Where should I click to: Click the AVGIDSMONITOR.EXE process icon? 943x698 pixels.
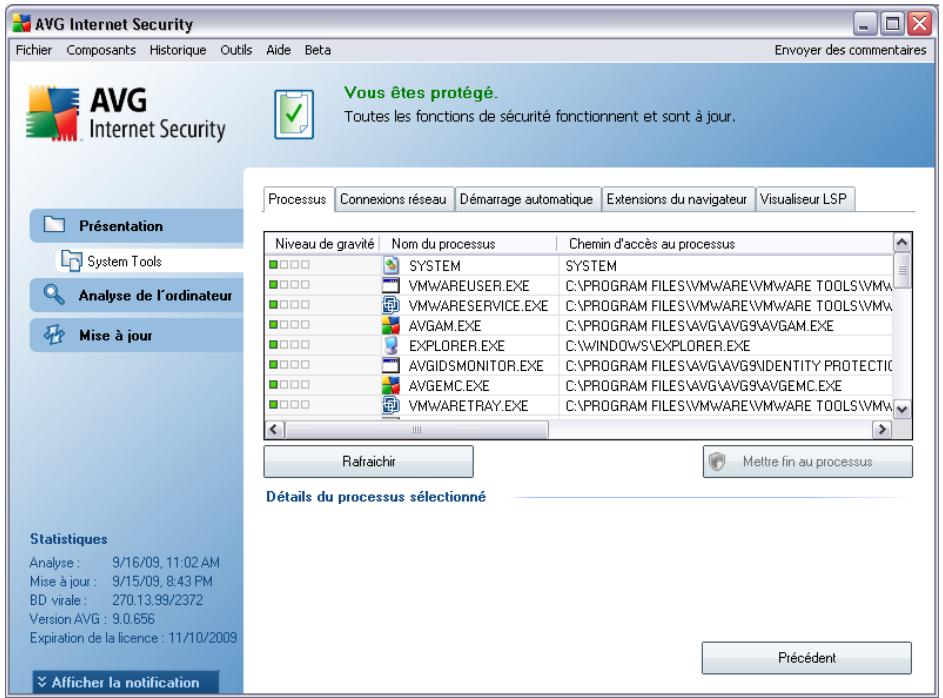pyautogui.click(x=391, y=365)
